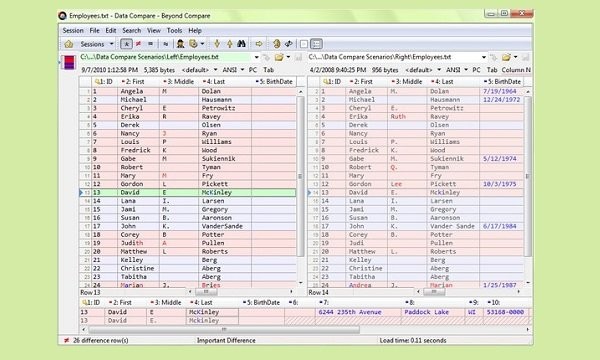Image resolution: width=600 pixels, height=360 pixels.
Task: Click the Swap Sides icon
Action: coord(289,44)
